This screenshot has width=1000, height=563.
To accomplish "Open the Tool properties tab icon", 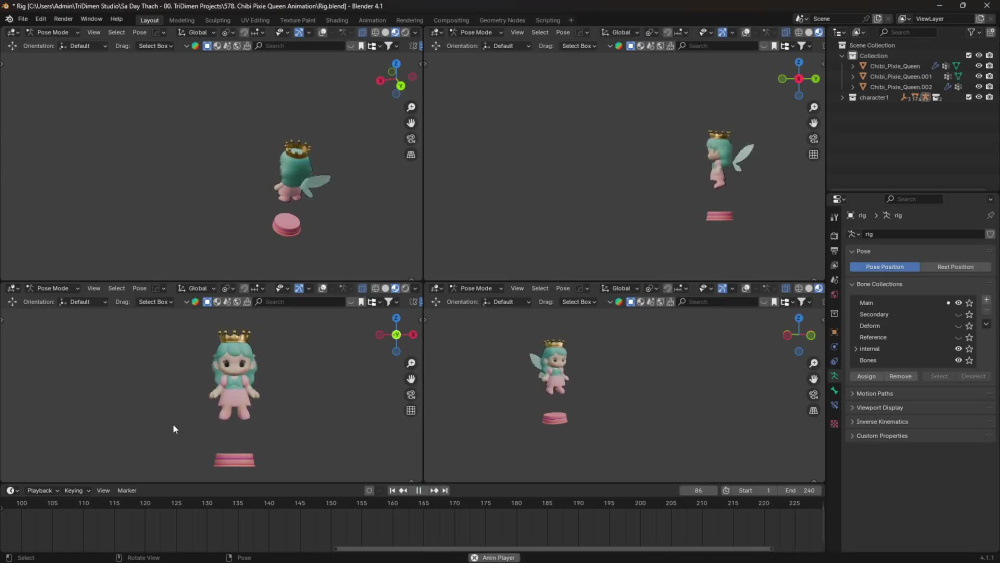I will (x=834, y=217).
